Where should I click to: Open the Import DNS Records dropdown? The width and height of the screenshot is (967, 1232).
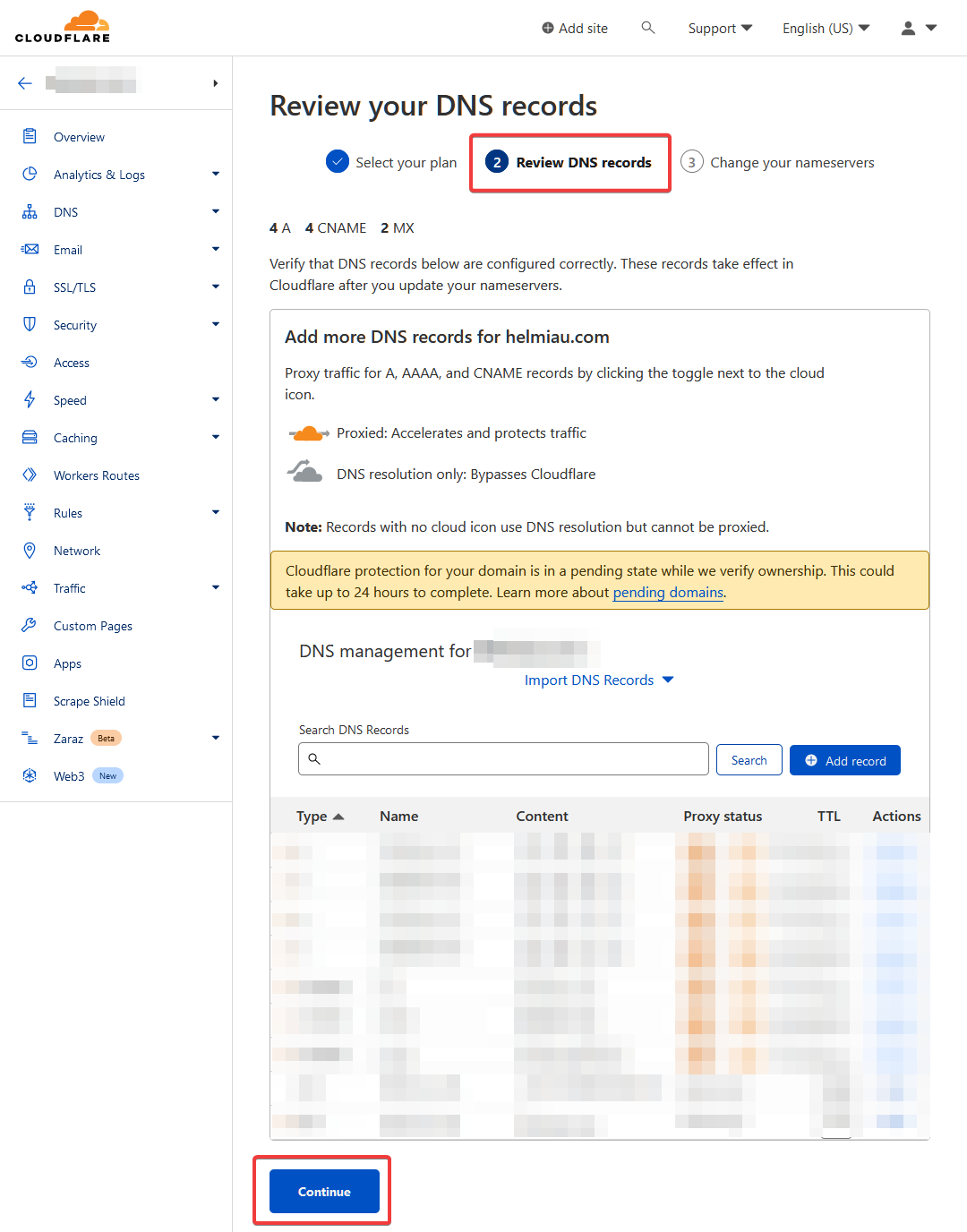(x=599, y=680)
